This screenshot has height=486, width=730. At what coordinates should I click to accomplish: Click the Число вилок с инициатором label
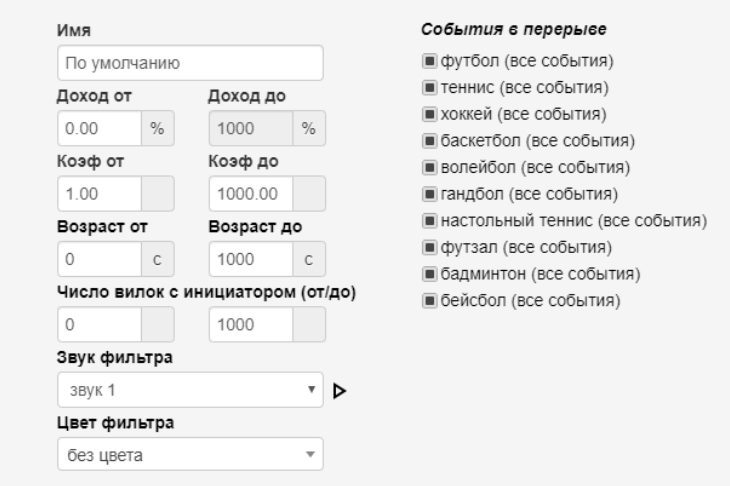(x=206, y=292)
